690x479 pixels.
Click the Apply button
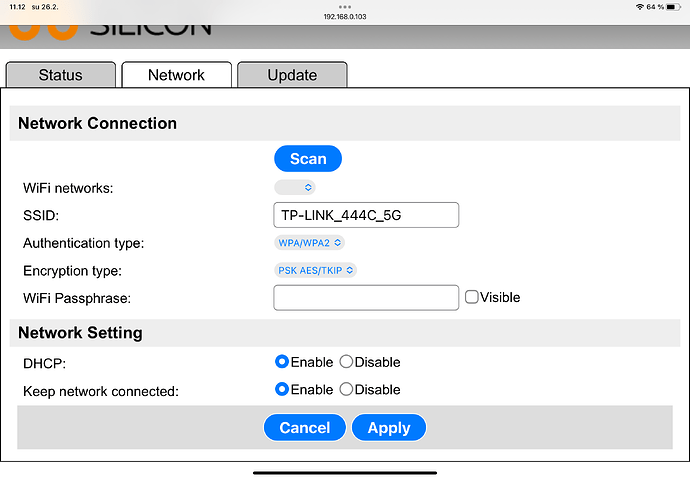389,427
